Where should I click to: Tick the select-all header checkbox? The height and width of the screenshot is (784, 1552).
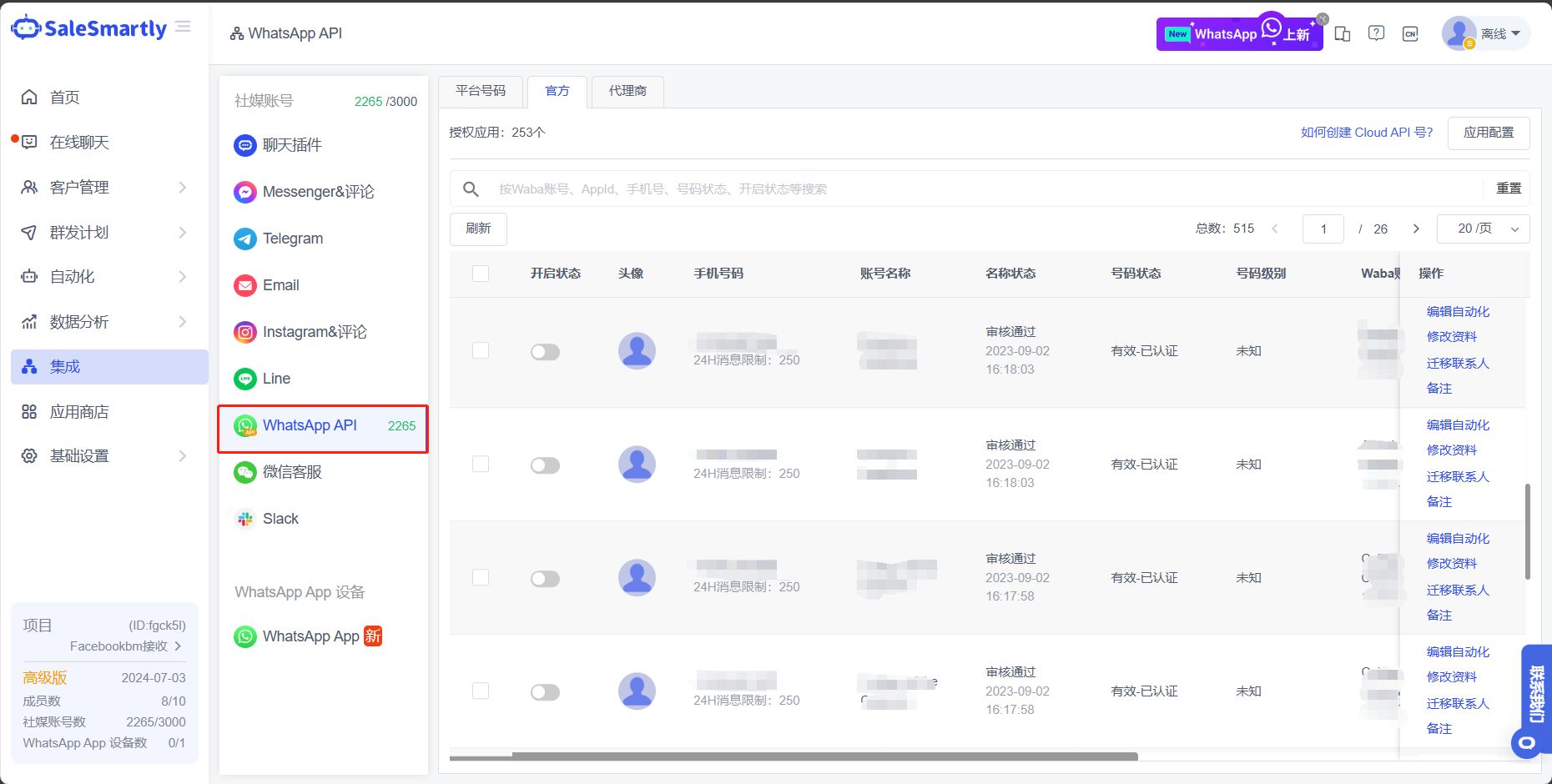tap(481, 274)
